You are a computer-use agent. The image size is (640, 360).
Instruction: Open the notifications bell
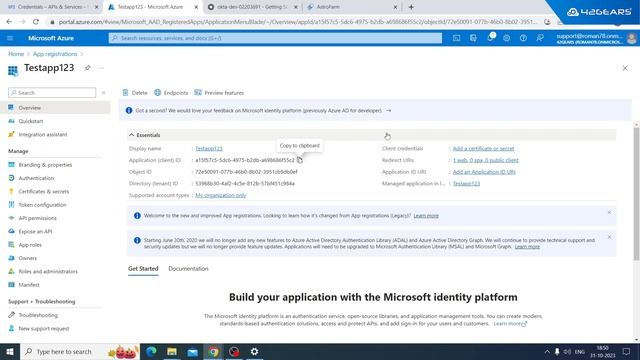click(490, 38)
